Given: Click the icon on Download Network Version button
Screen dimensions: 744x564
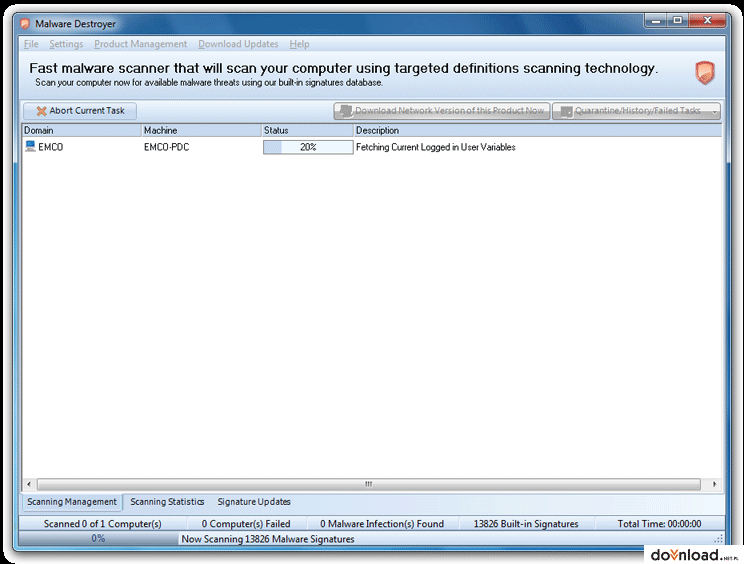Looking at the screenshot, I should [347, 111].
